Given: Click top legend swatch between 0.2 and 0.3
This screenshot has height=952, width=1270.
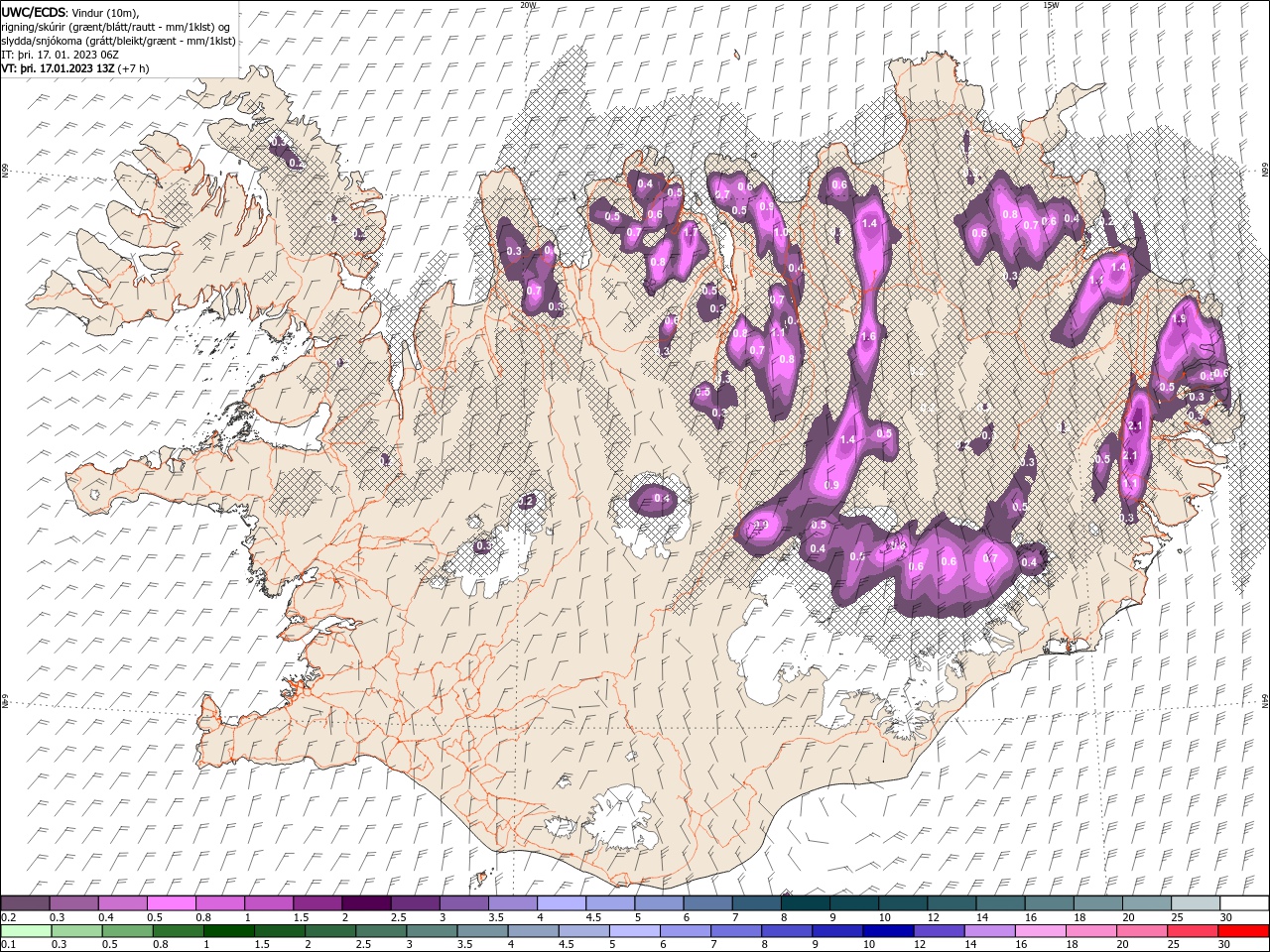Looking at the screenshot, I should [x=25, y=903].
